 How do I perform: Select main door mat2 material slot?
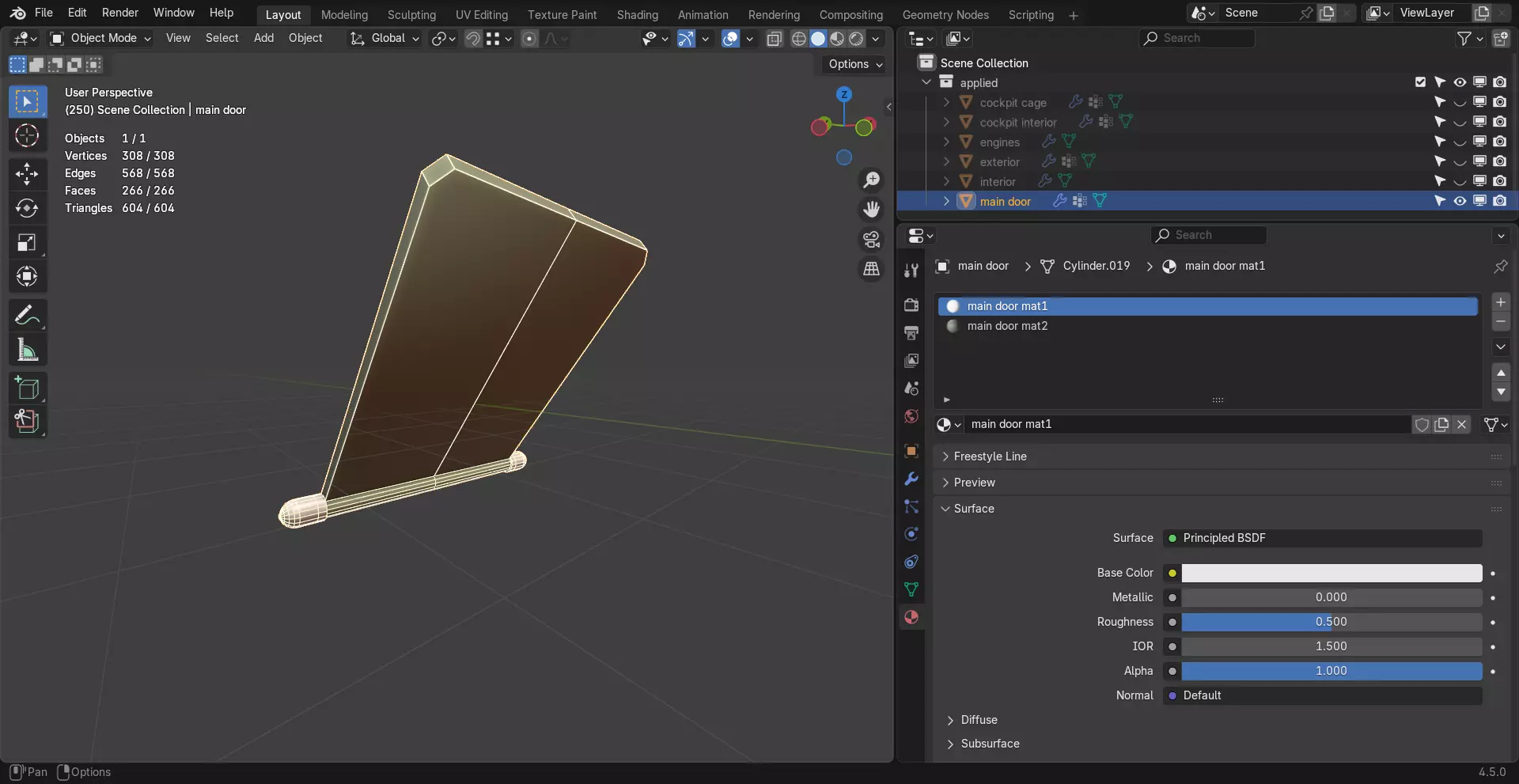tap(1208, 326)
